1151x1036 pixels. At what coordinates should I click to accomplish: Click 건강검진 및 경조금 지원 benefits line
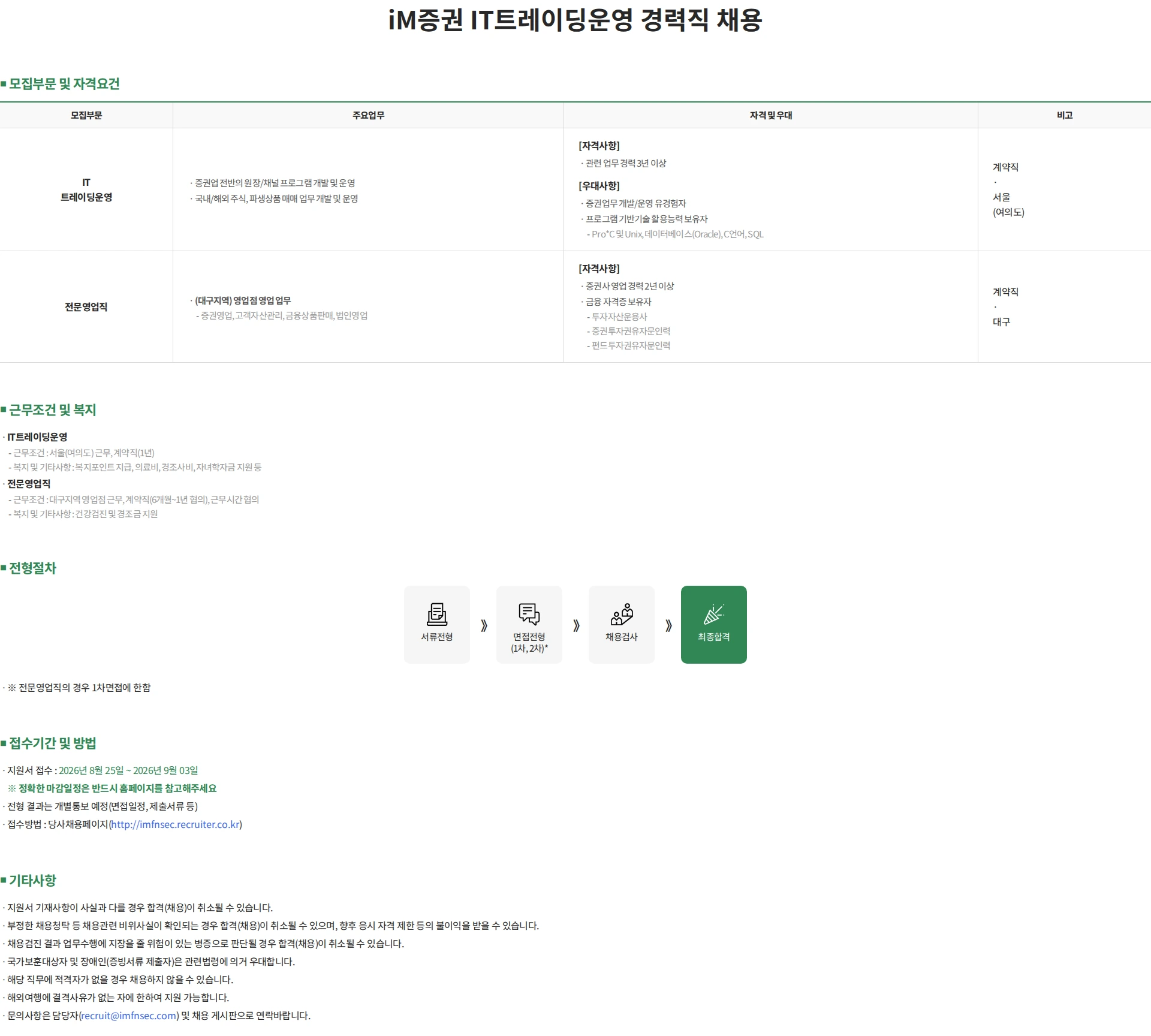tap(86, 514)
